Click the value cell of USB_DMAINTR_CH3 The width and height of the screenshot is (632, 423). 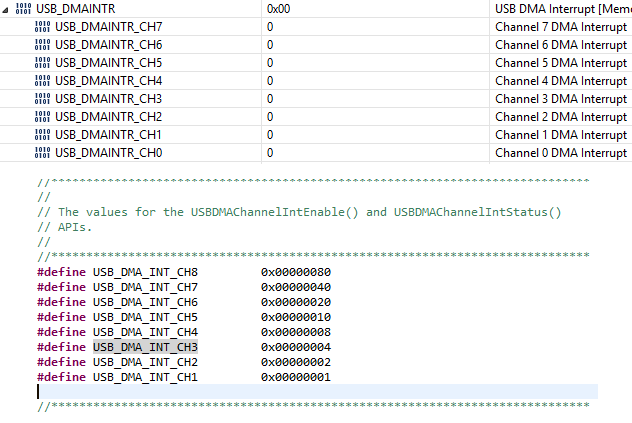click(375, 99)
